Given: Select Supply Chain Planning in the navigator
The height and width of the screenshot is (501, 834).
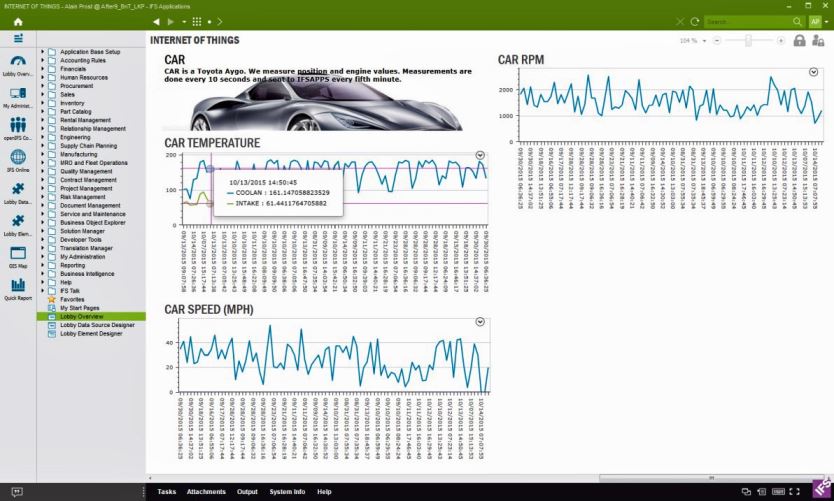Looking at the screenshot, I should pos(88,146).
